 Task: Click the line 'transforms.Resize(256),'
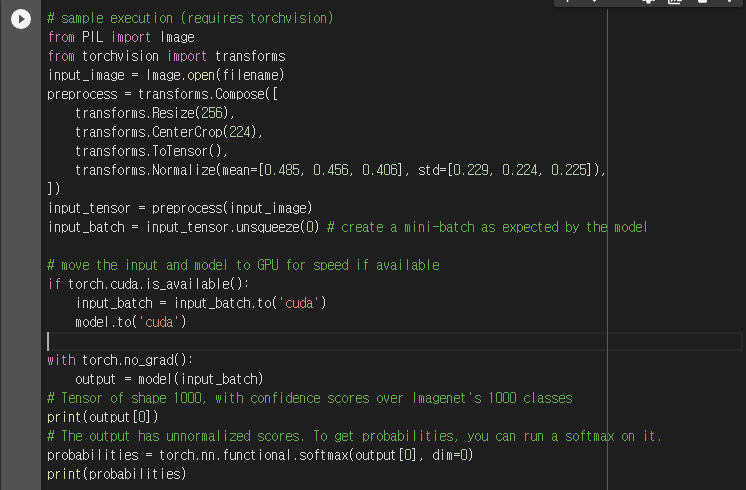[155, 113]
